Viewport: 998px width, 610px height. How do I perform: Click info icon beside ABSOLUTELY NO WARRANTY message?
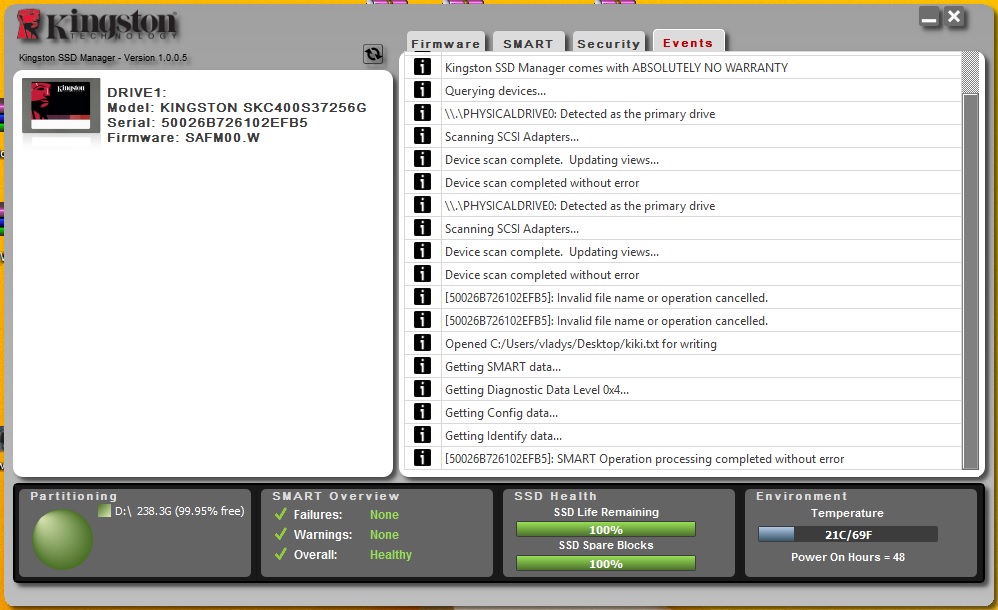pyautogui.click(x=422, y=67)
